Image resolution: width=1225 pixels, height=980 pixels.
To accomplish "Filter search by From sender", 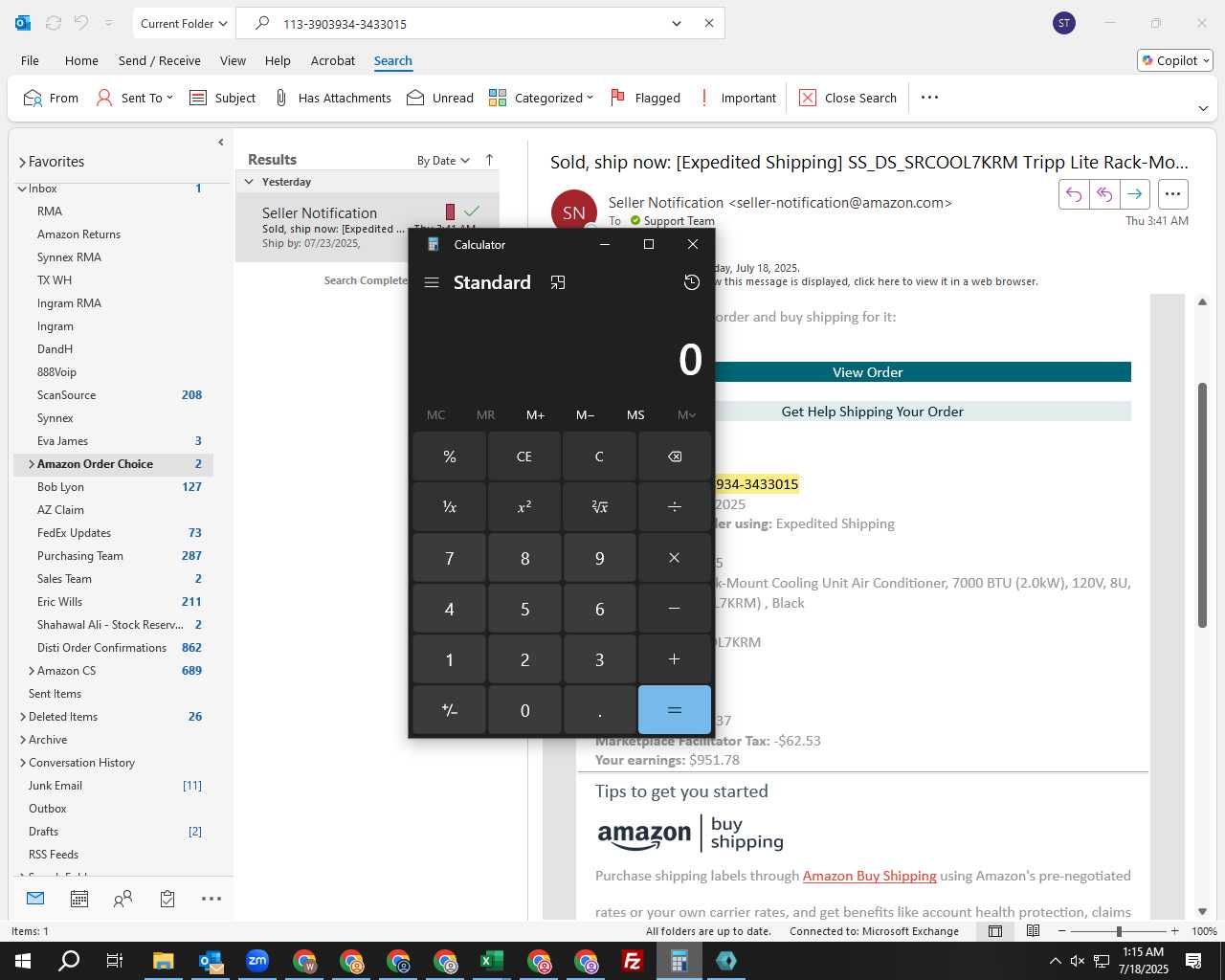I will pos(52,98).
